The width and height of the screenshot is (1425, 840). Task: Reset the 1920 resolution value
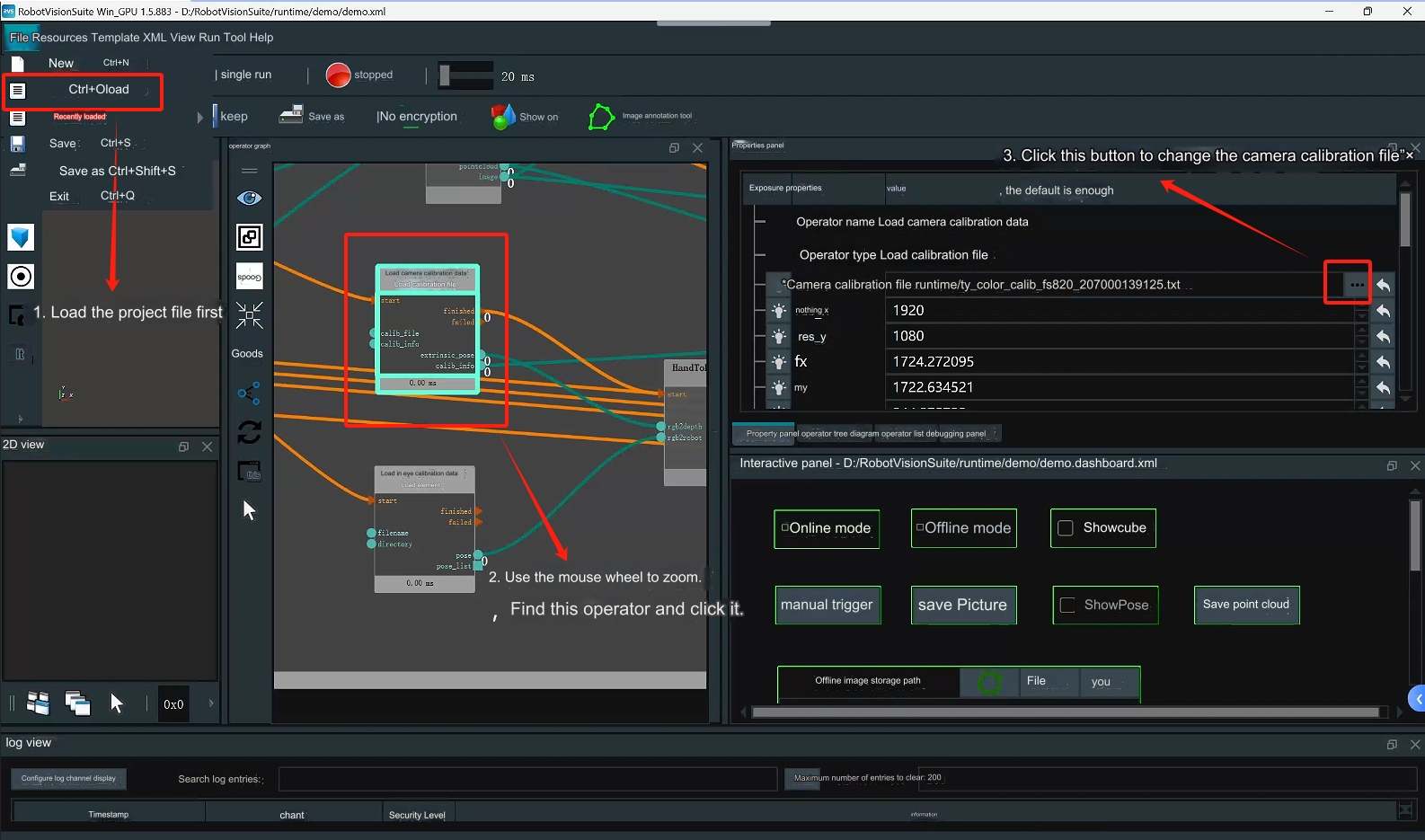point(1384,311)
